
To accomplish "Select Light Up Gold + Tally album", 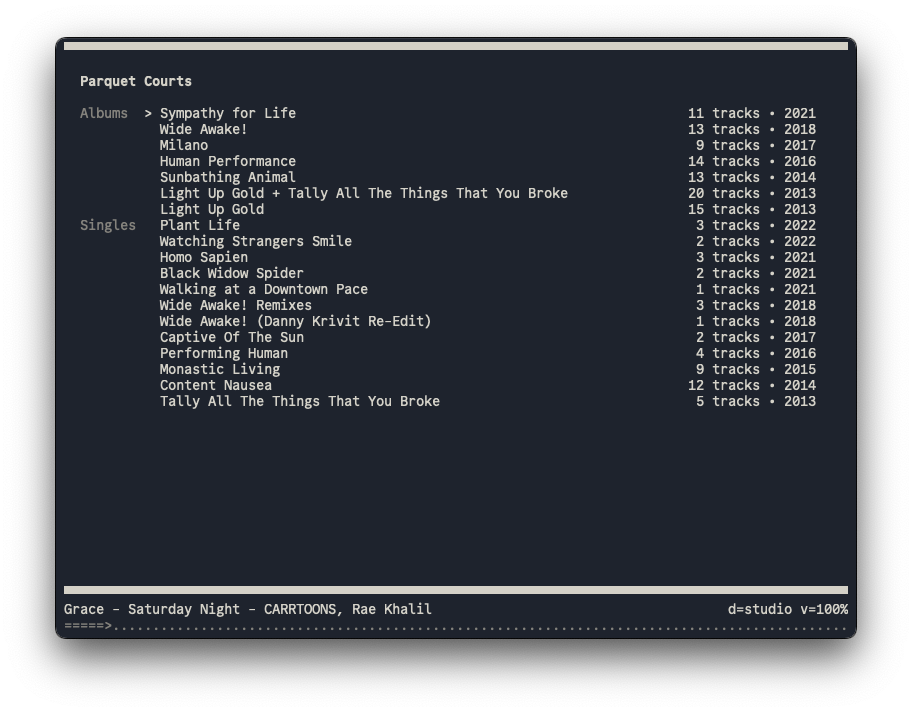I will 363,193.
